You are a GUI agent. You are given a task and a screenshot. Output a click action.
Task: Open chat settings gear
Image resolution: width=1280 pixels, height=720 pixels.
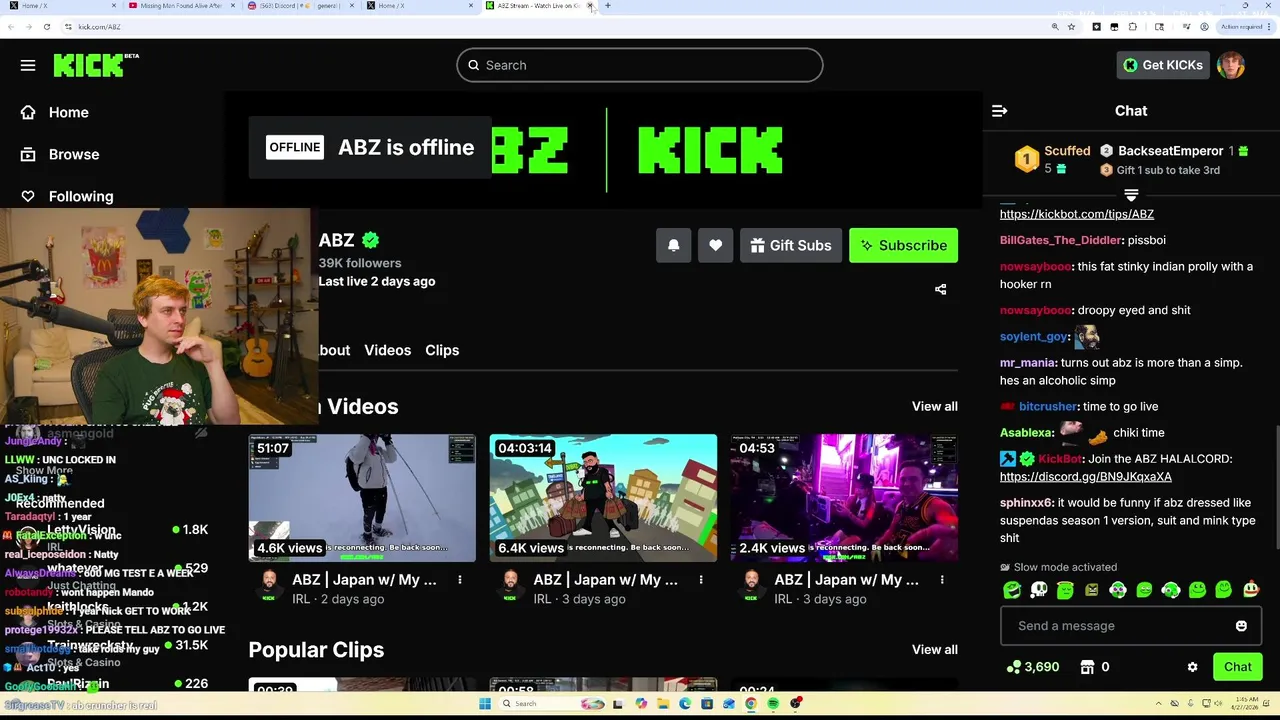point(1192,667)
